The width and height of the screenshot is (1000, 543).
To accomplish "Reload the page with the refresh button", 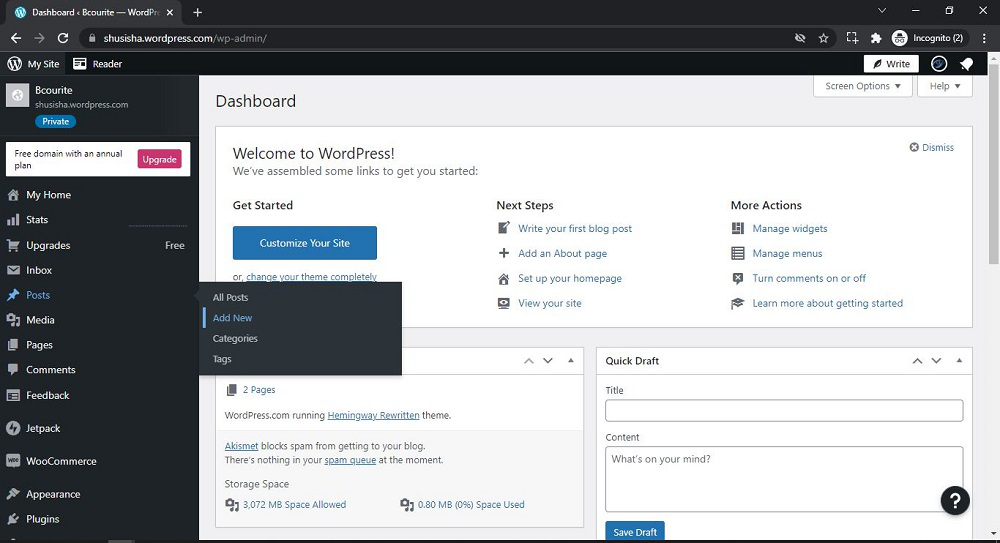I will (x=62, y=38).
